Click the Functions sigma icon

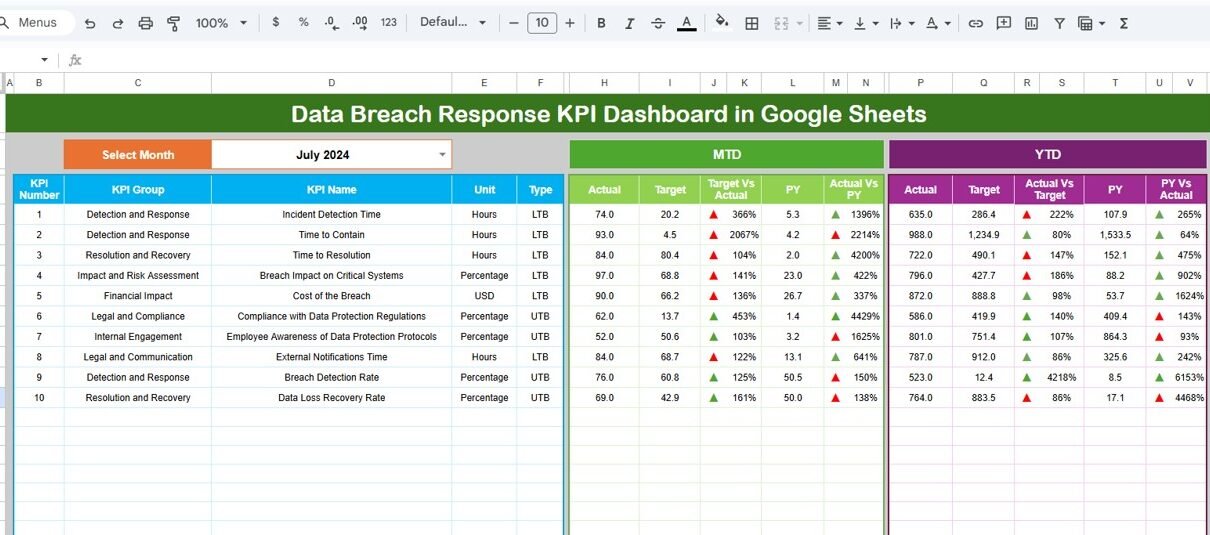point(1123,23)
